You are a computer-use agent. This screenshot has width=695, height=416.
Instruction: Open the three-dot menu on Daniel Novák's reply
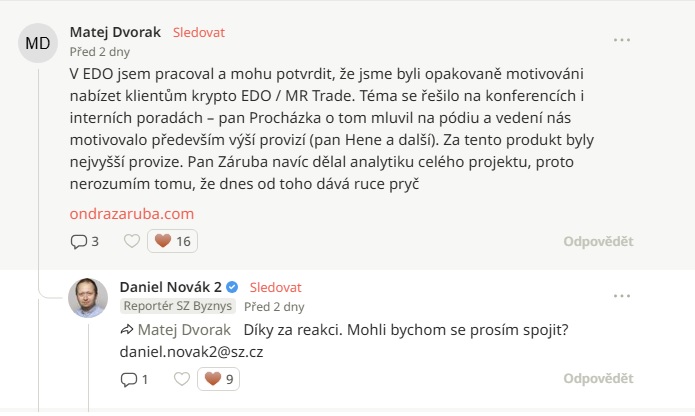click(x=622, y=294)
